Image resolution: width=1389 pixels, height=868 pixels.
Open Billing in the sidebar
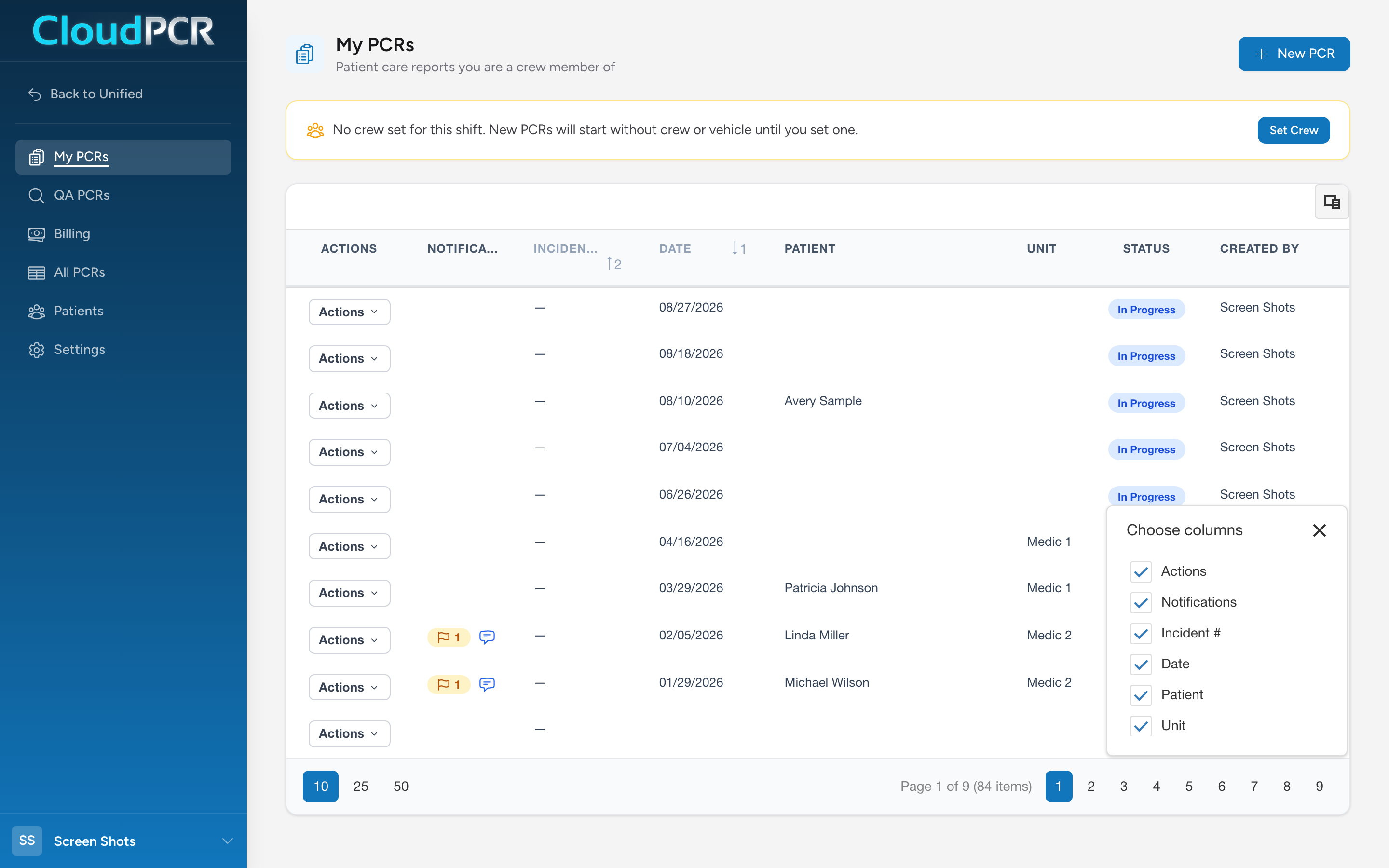pyautogui.click(x=123, y=234)
